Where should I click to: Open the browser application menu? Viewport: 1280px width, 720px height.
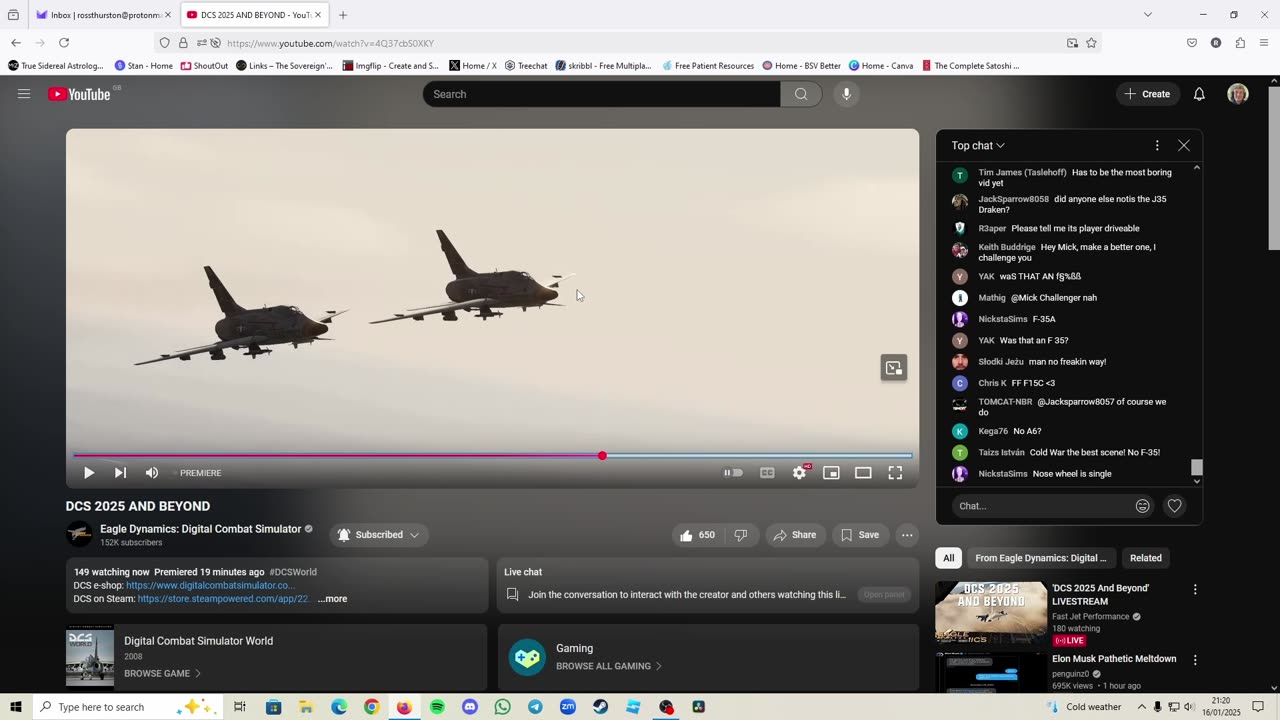pos(1264,43)
